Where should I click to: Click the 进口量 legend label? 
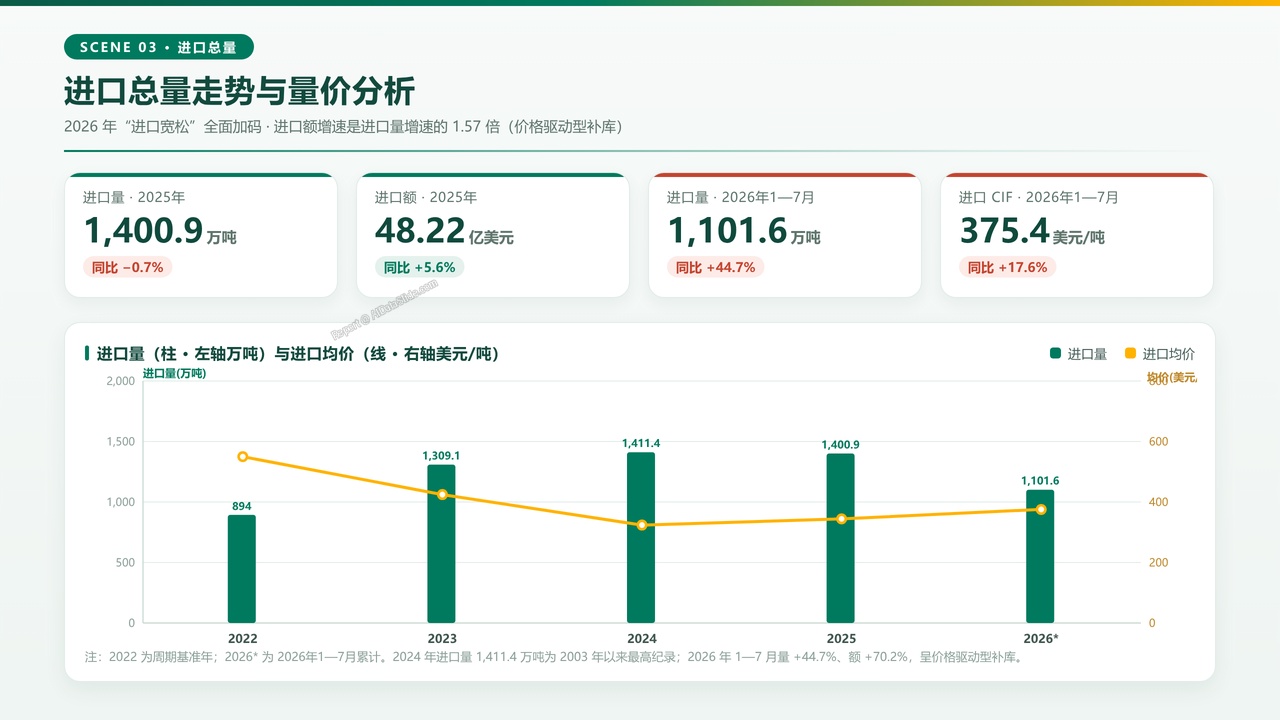pos(1087,354)
